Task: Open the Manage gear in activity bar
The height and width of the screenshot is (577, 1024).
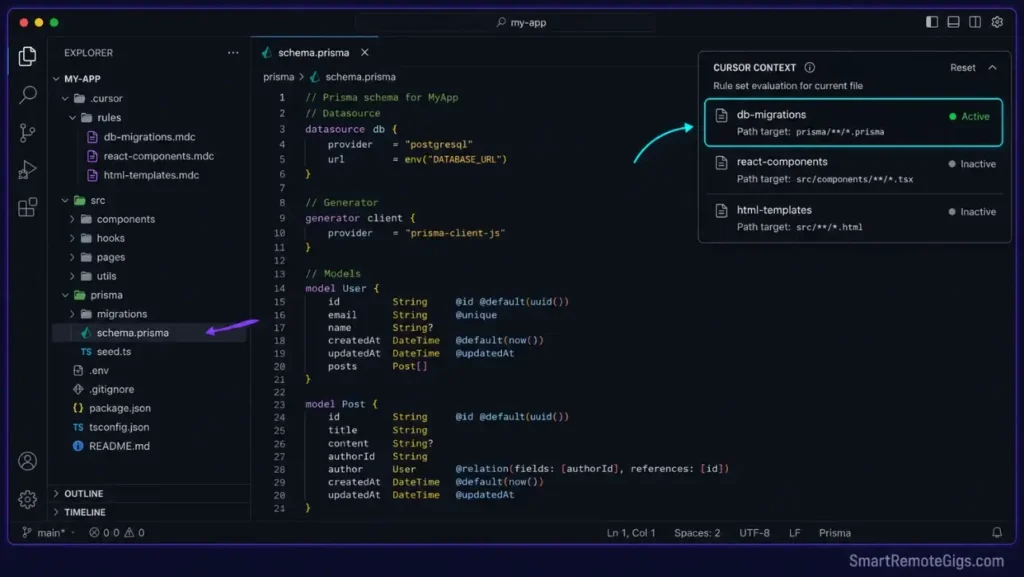Action: 27,499
